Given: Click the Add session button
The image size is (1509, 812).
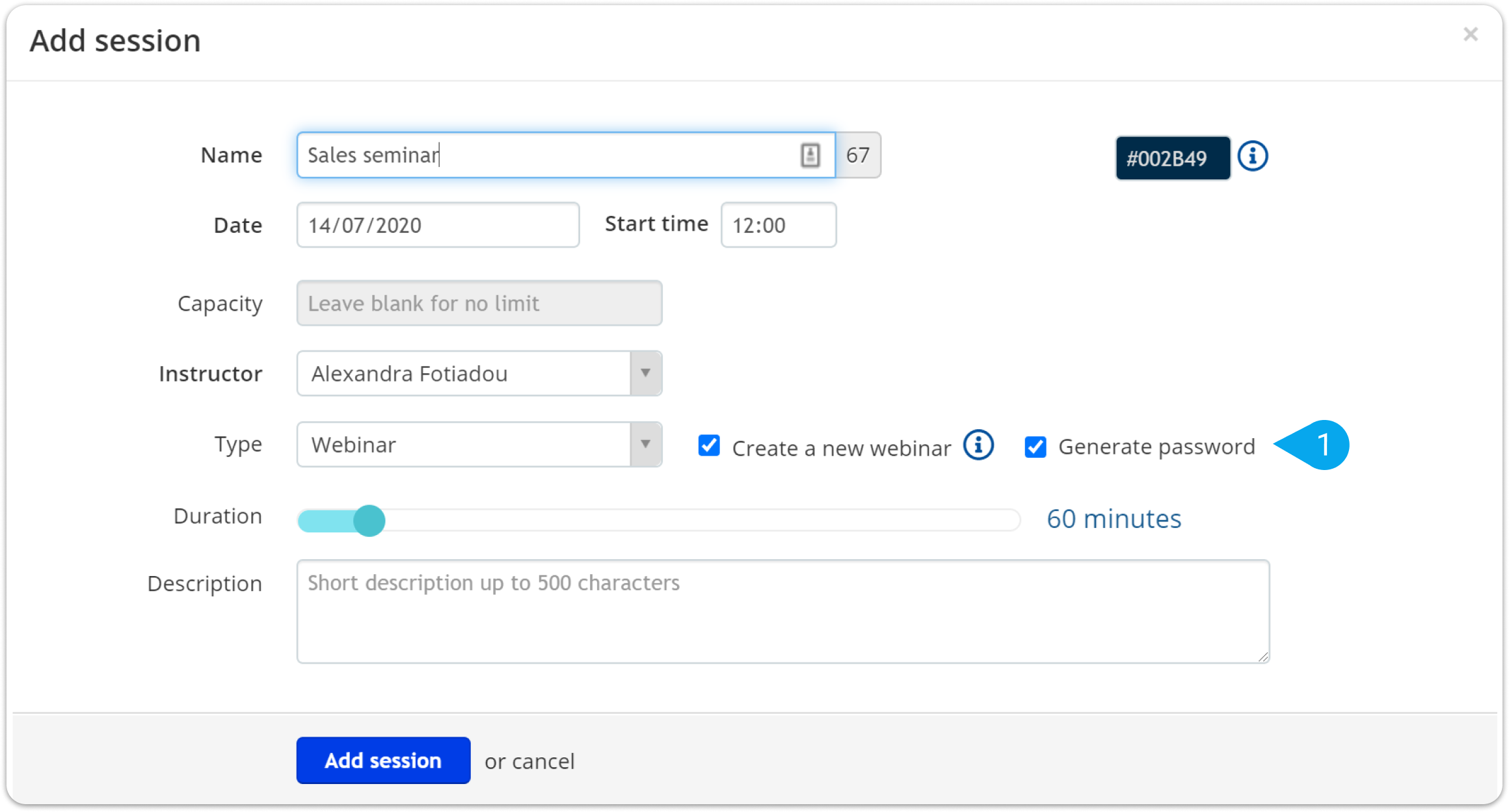Looking at the screenshot, I should [383, 760].
